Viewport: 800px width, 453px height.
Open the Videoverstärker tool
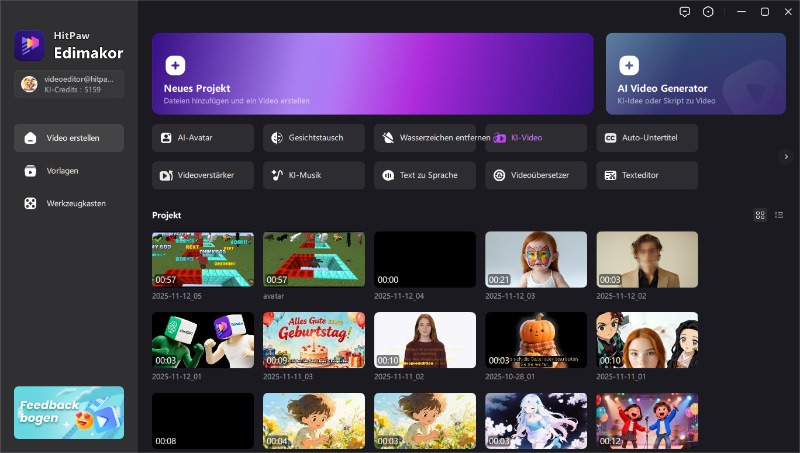point(203,175)
